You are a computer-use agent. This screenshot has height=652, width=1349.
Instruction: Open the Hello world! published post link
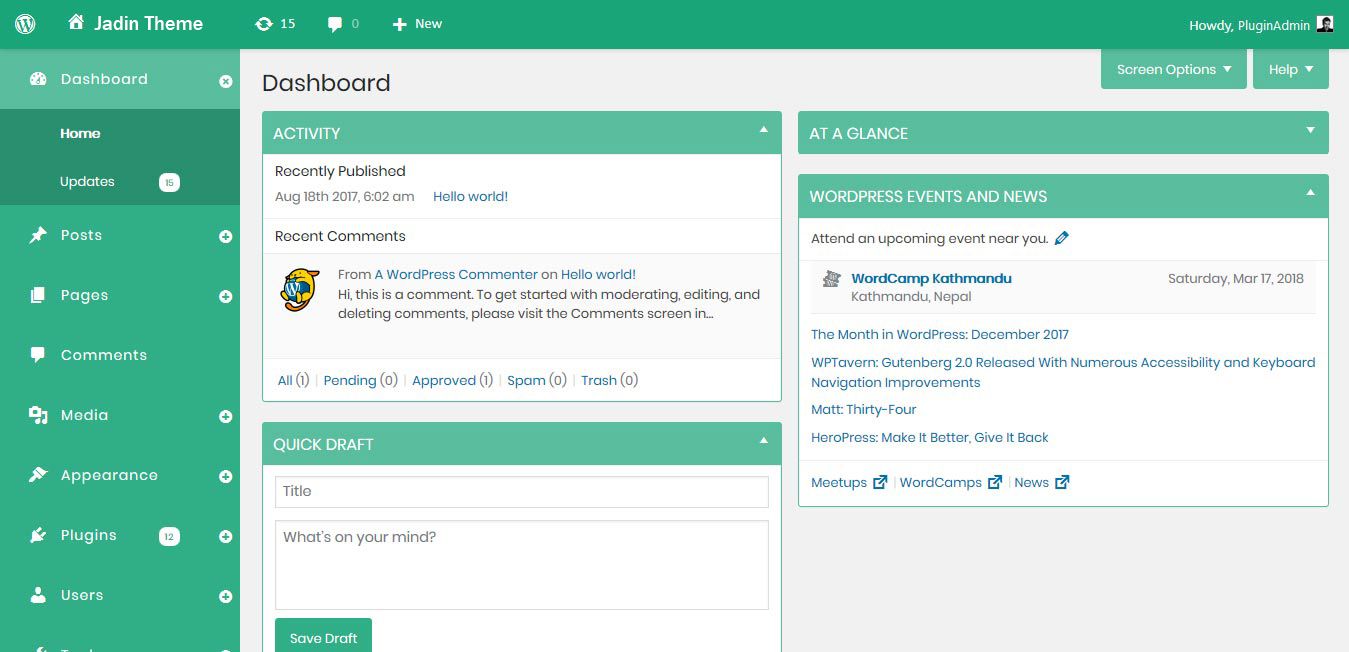[470, 197]
